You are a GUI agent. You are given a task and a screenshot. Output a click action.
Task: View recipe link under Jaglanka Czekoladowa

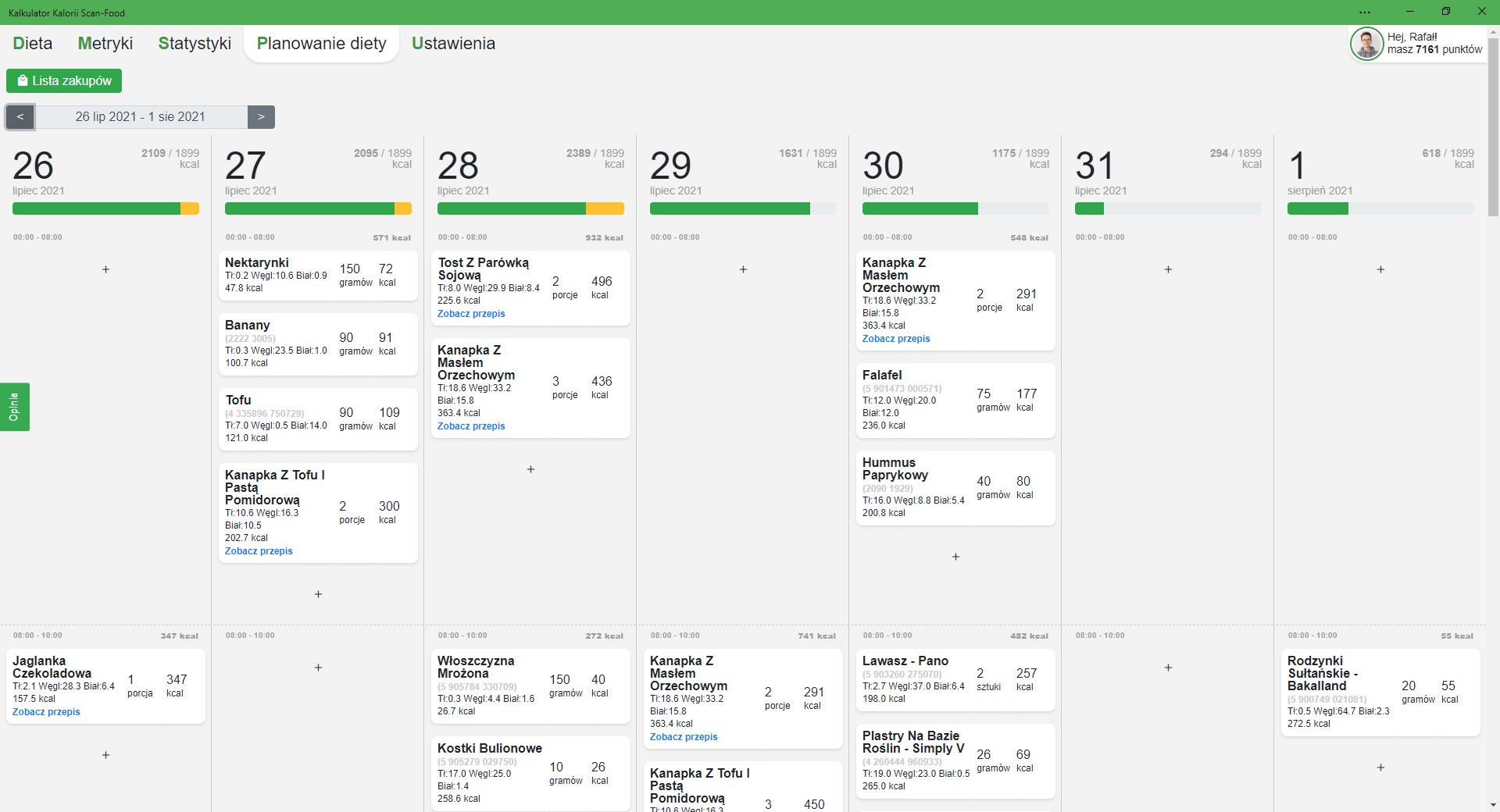(x=46, y=712)
